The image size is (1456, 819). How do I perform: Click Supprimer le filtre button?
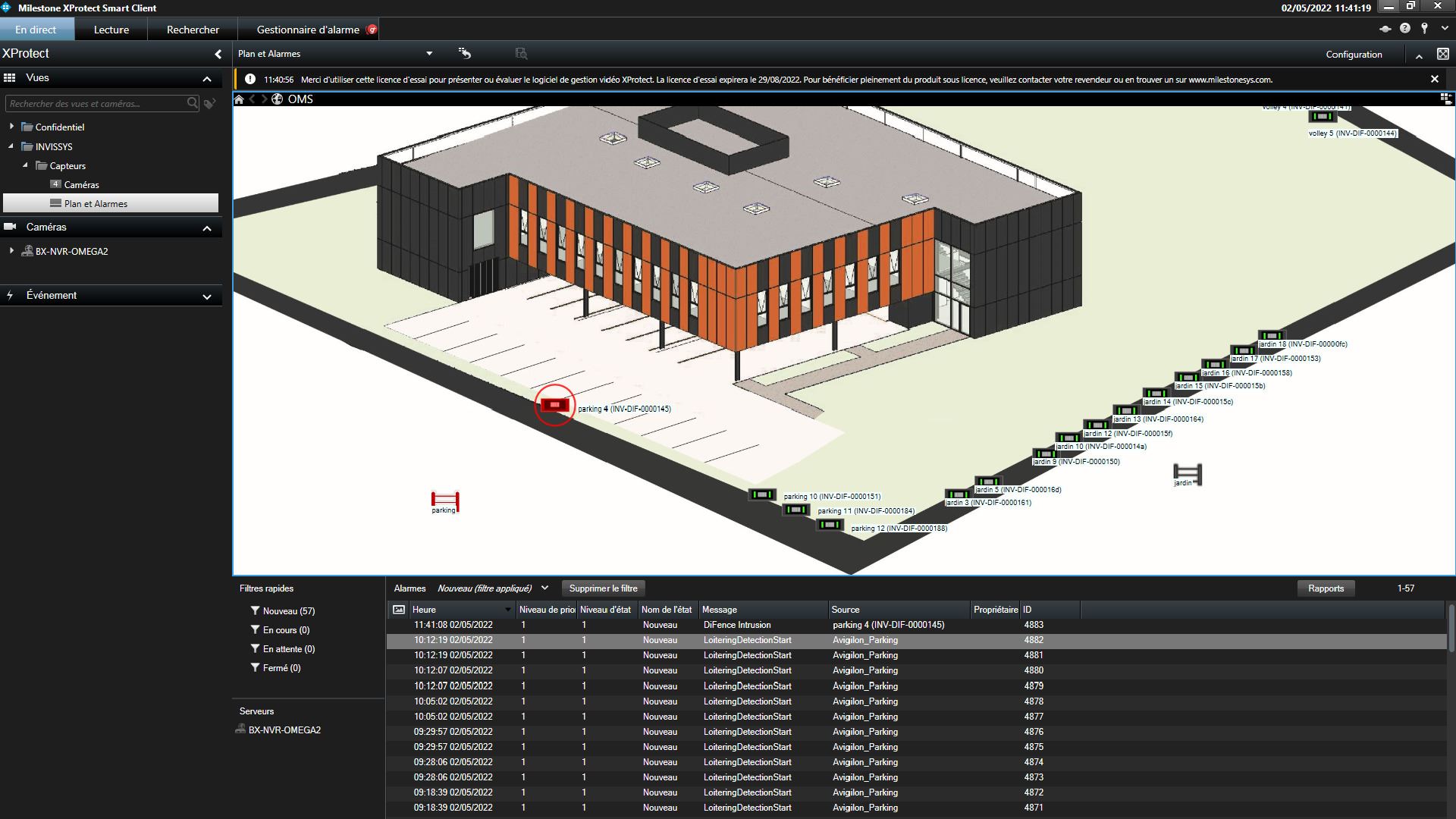coord(604,588)
